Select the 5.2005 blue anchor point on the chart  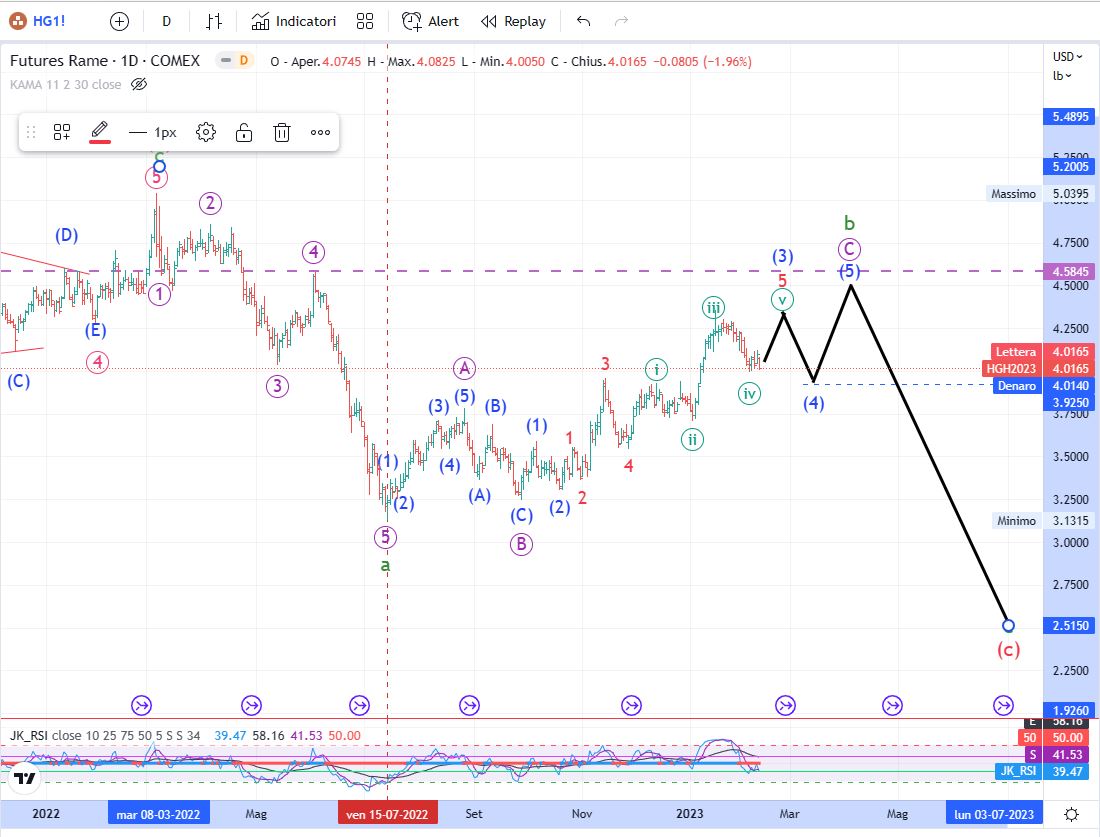coord(159,166)
